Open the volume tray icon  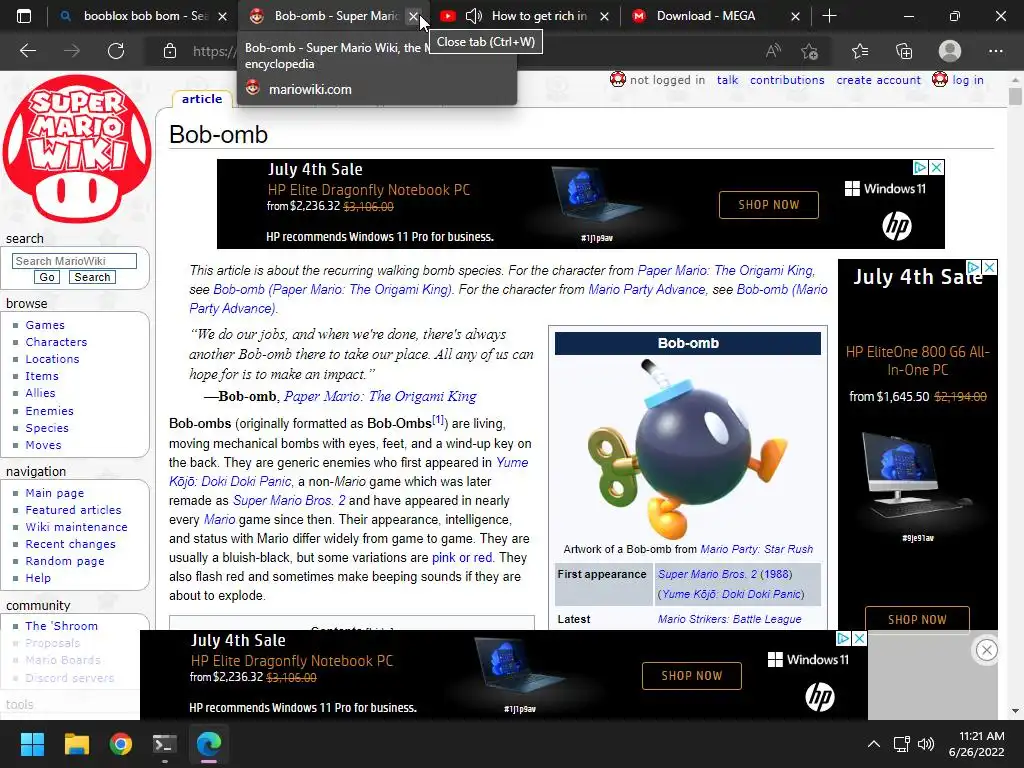(x=926, y=744)
